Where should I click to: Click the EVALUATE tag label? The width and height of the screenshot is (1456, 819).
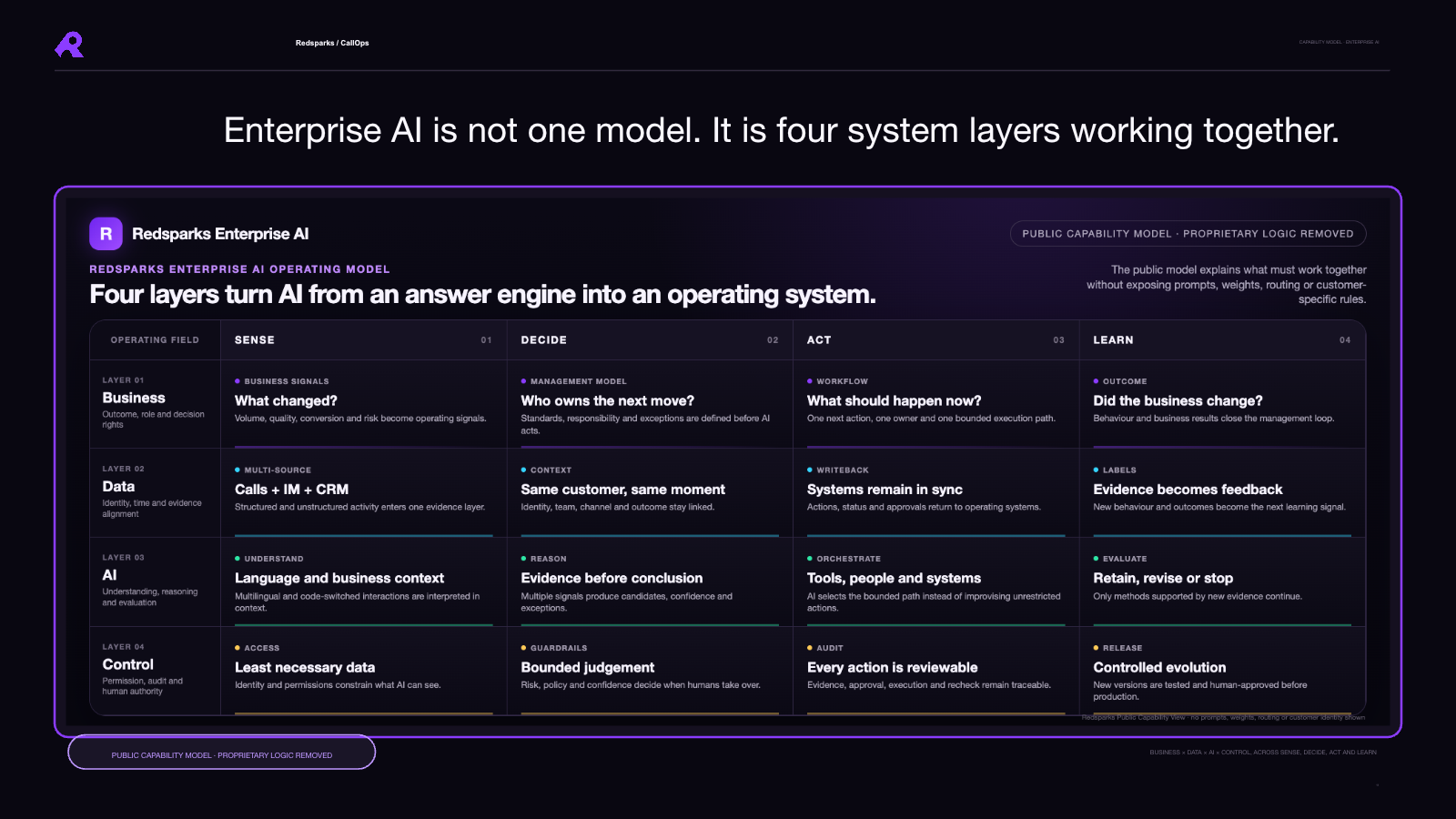(x=1125, y=559)
